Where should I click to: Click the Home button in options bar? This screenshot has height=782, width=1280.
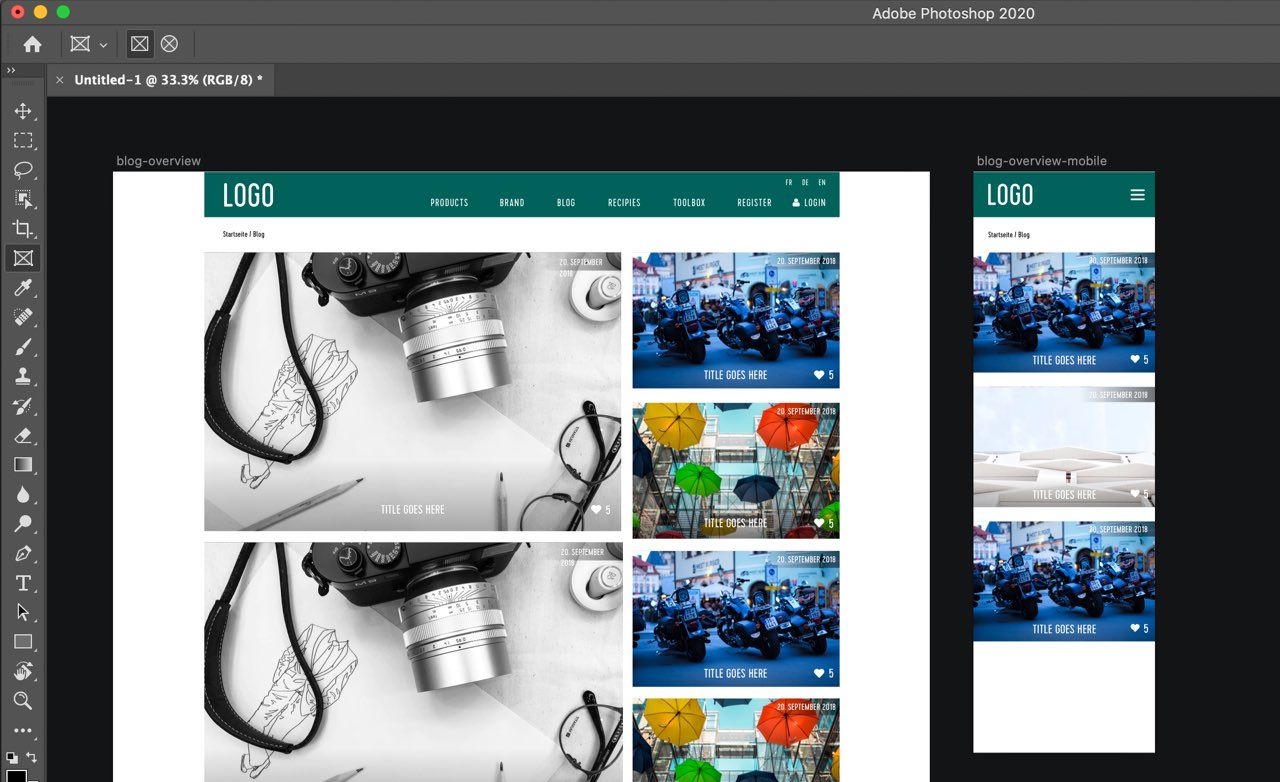click(32, 44)
